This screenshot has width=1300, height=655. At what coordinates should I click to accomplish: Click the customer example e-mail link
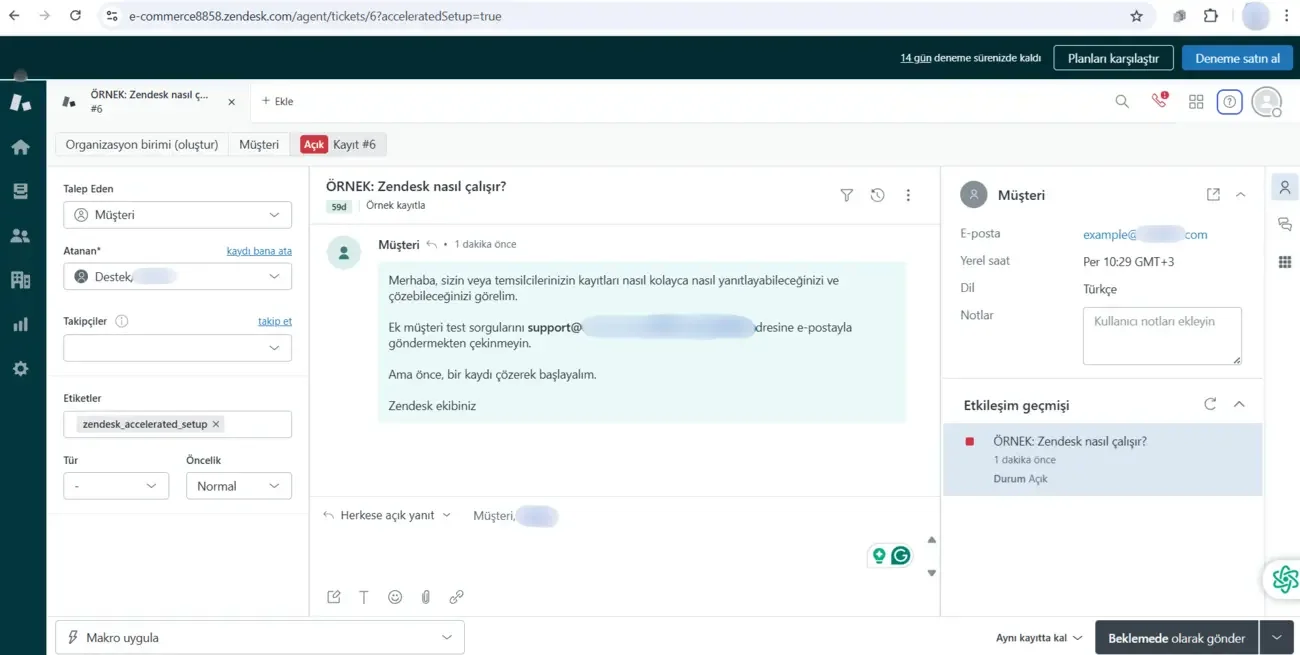pos(1145,235)
